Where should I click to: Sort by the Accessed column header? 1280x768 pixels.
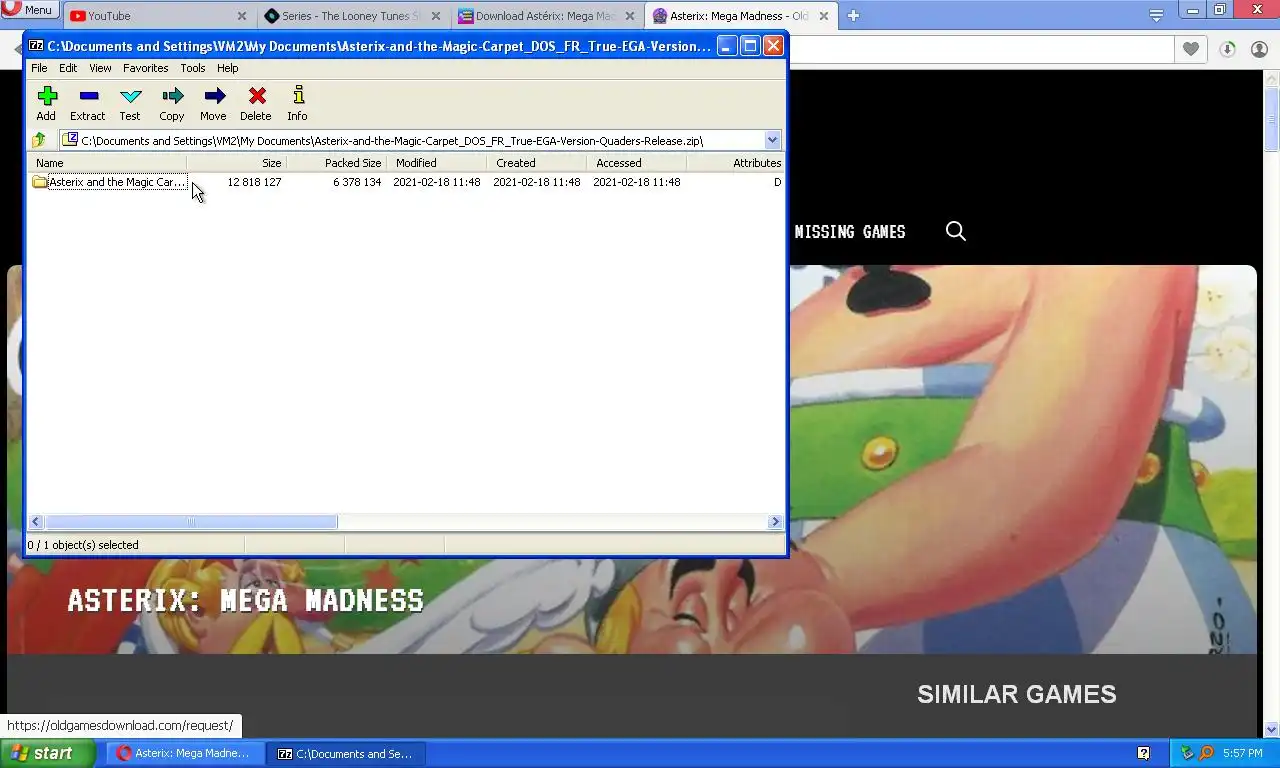[x=637, y=162]
